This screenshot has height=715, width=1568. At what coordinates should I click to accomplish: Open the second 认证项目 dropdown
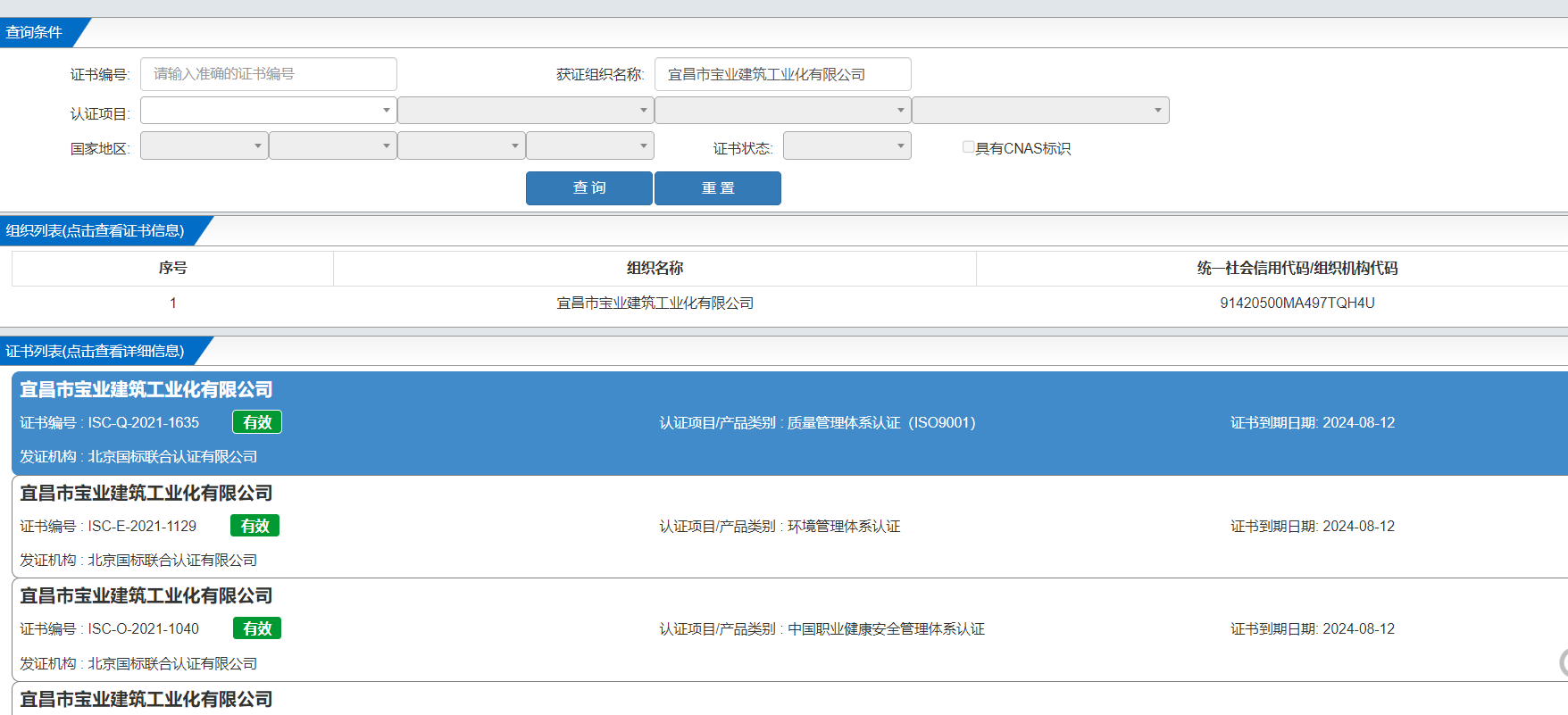[x=525, y=111]
